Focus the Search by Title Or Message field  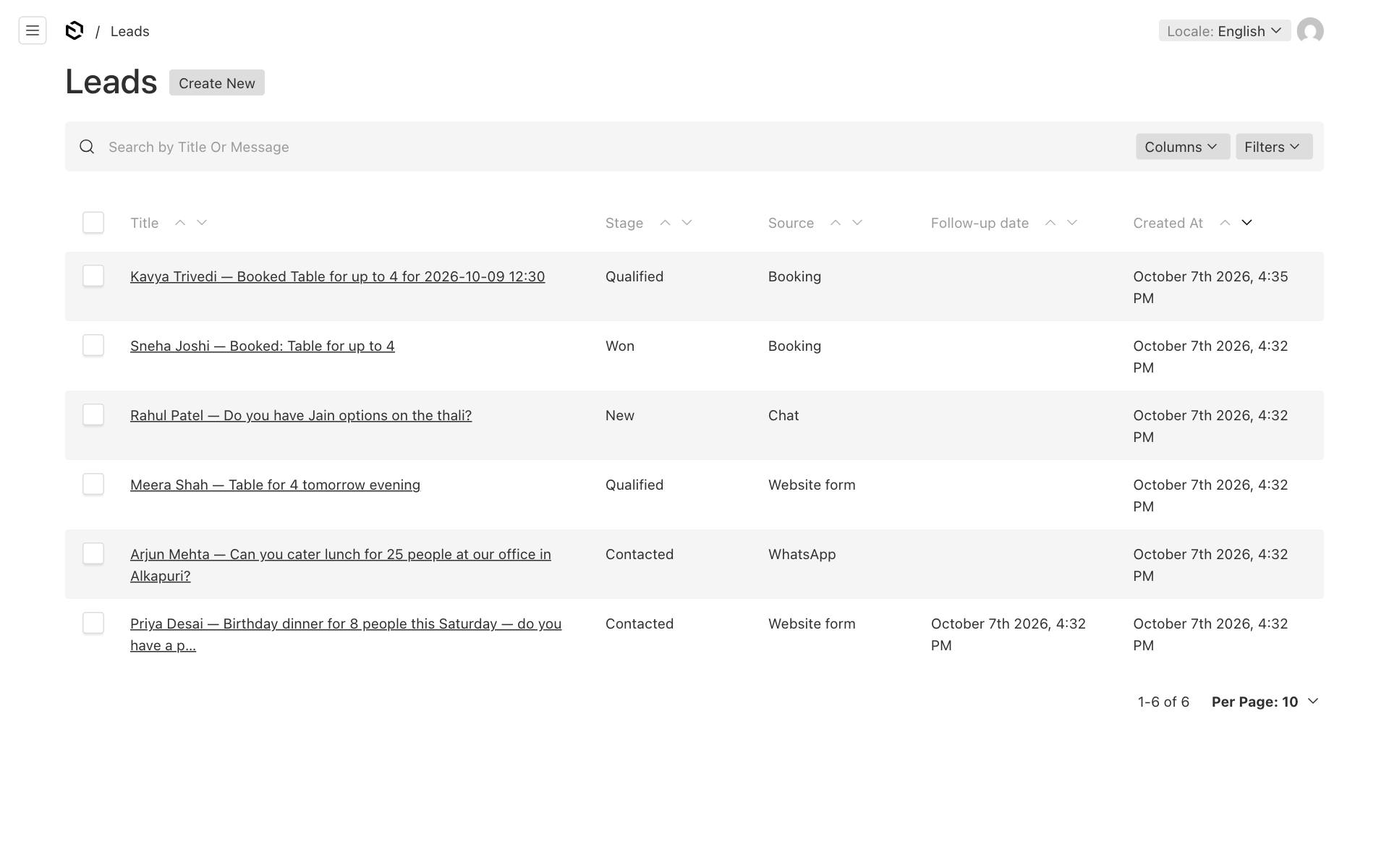[x=615, y=147]
